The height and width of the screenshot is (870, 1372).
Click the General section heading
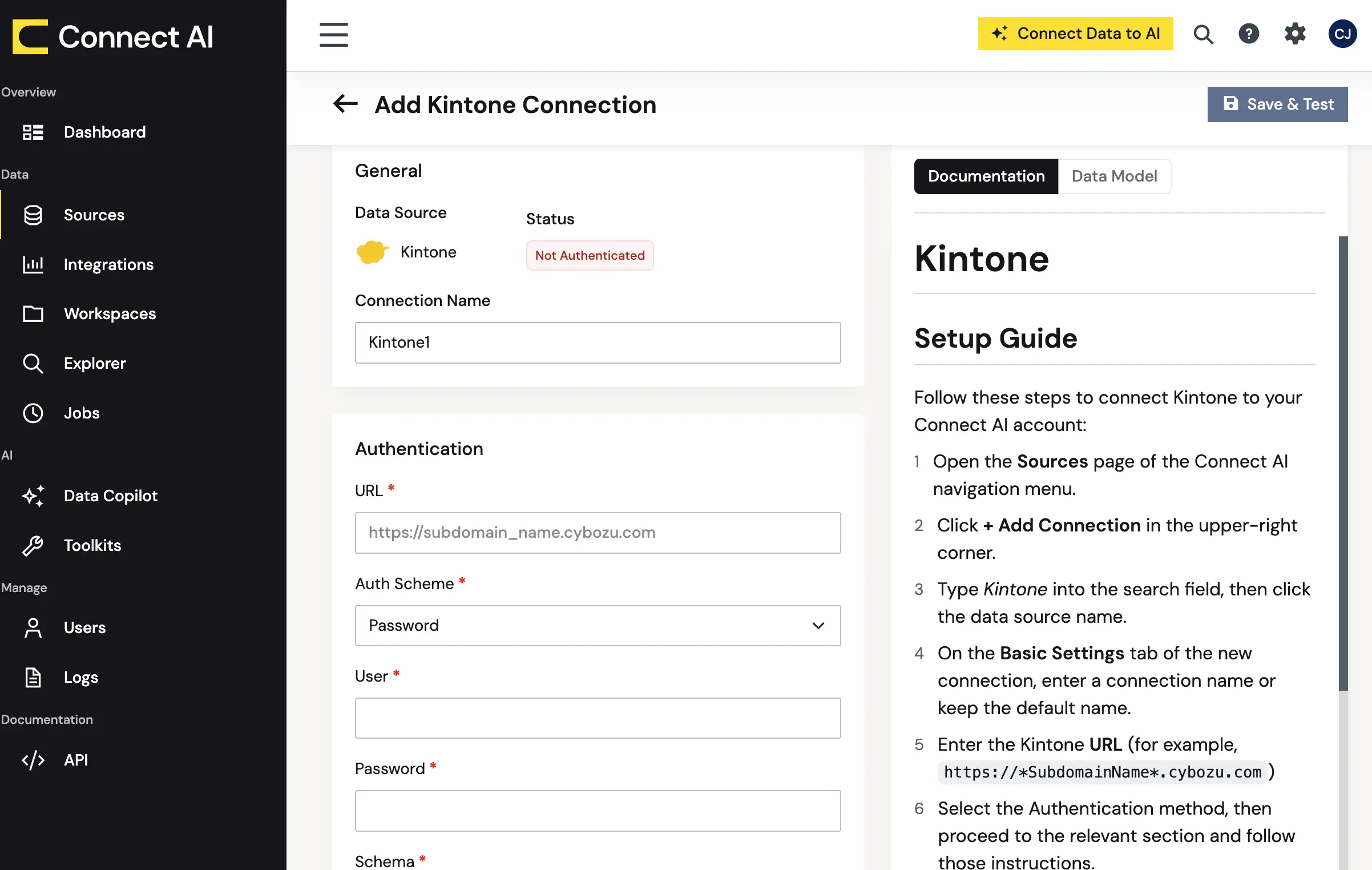pos(388,171)
